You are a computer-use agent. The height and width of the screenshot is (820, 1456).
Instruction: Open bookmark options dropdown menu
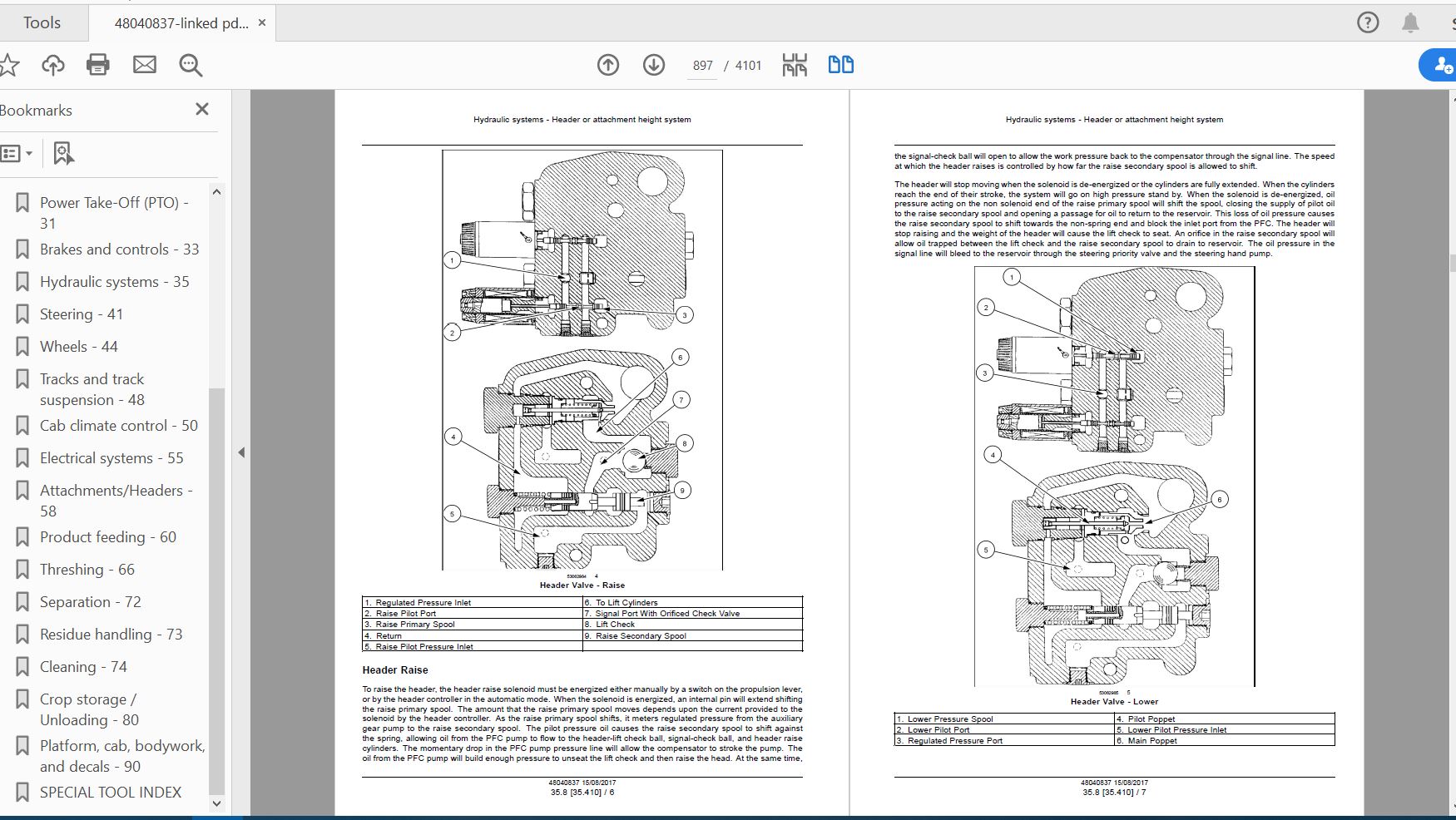click(x=17, y=154)
